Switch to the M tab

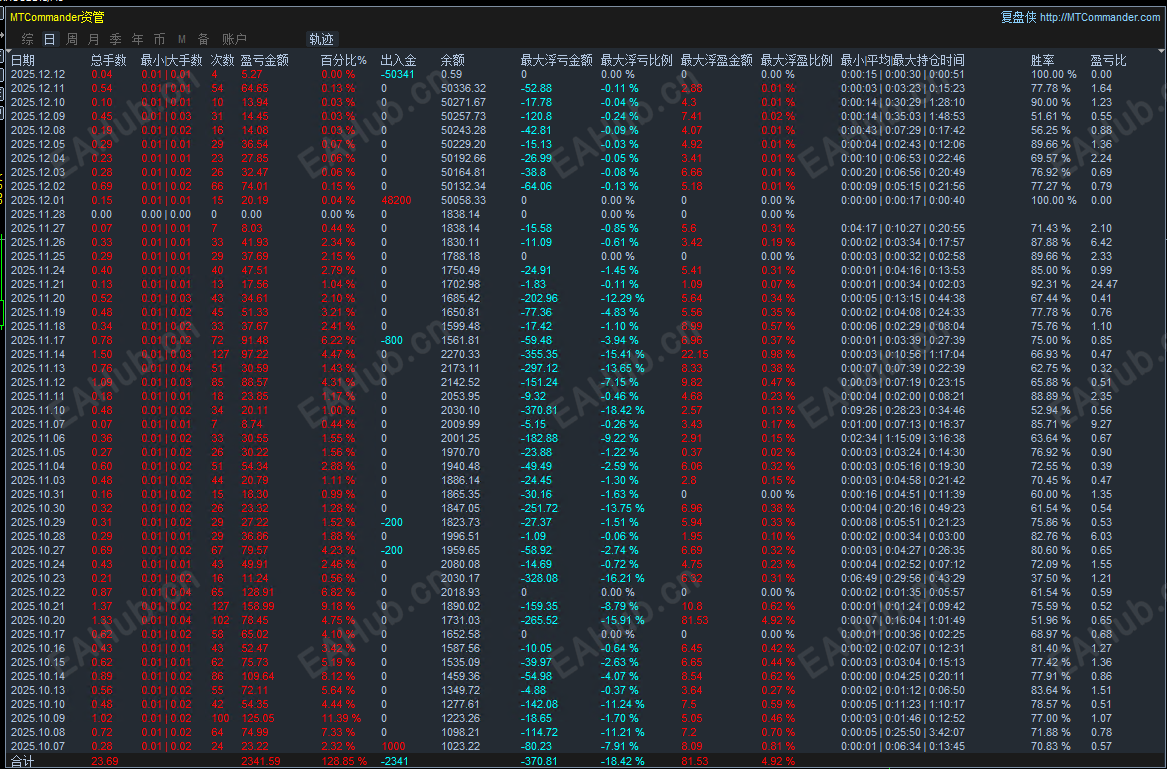(x=182, y=39)
